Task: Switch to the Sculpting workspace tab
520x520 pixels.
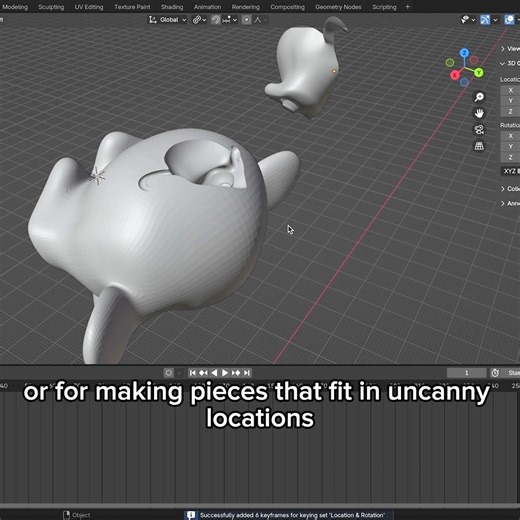Action: click(51, 7)
